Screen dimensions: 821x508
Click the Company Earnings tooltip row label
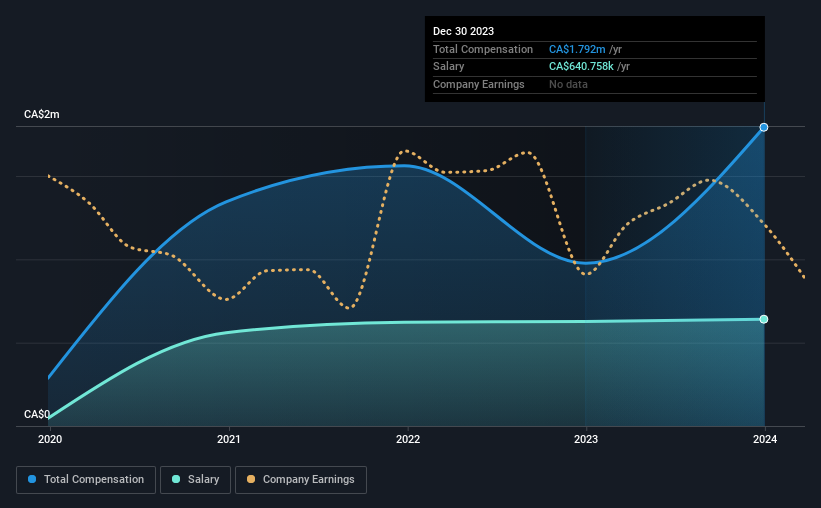479,84
